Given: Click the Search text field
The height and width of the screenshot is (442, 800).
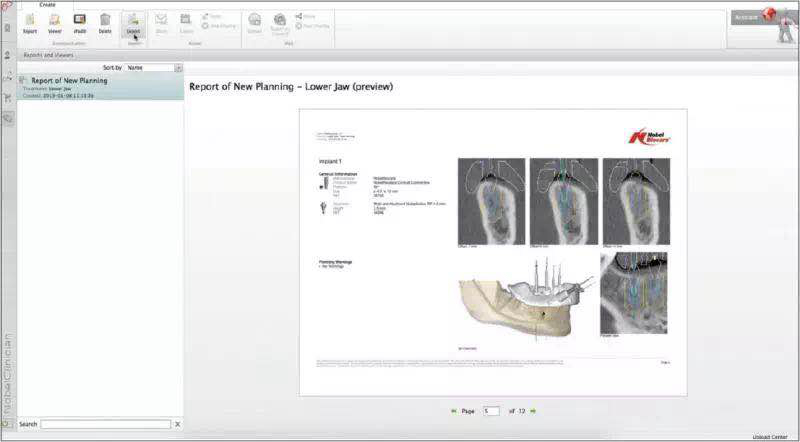Looking at the screenshot, I should coord(105,424).
